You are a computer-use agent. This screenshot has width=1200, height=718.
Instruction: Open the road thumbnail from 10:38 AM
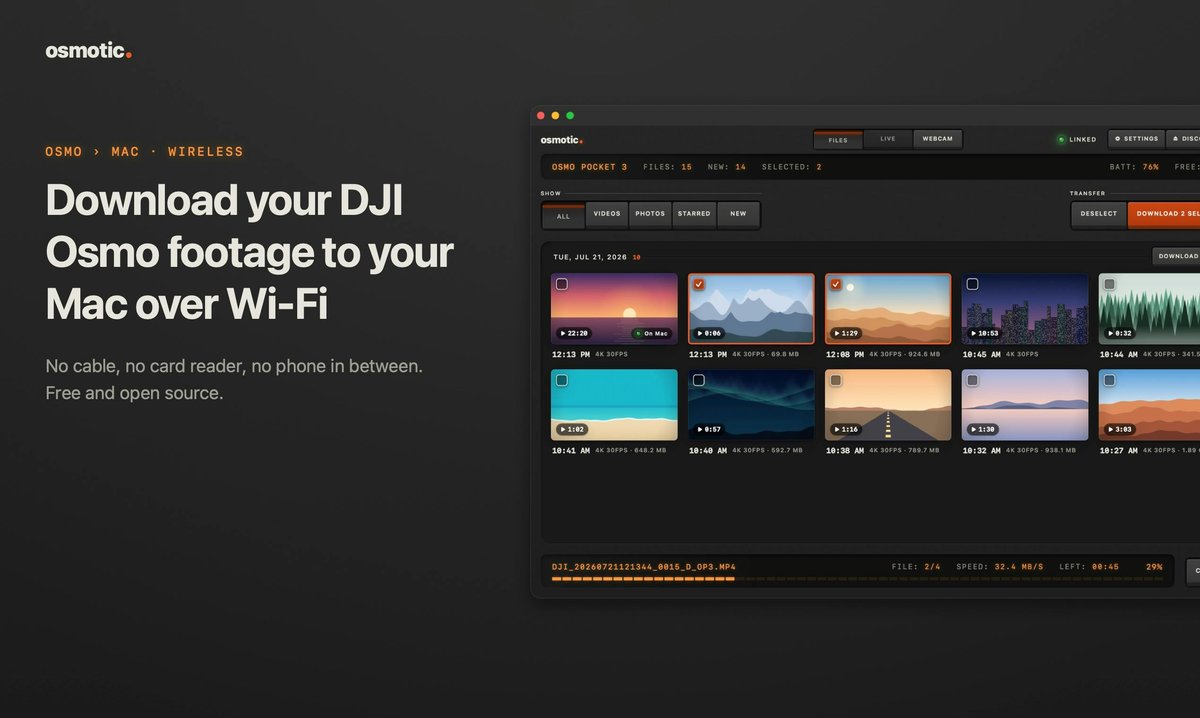[888, 405]
